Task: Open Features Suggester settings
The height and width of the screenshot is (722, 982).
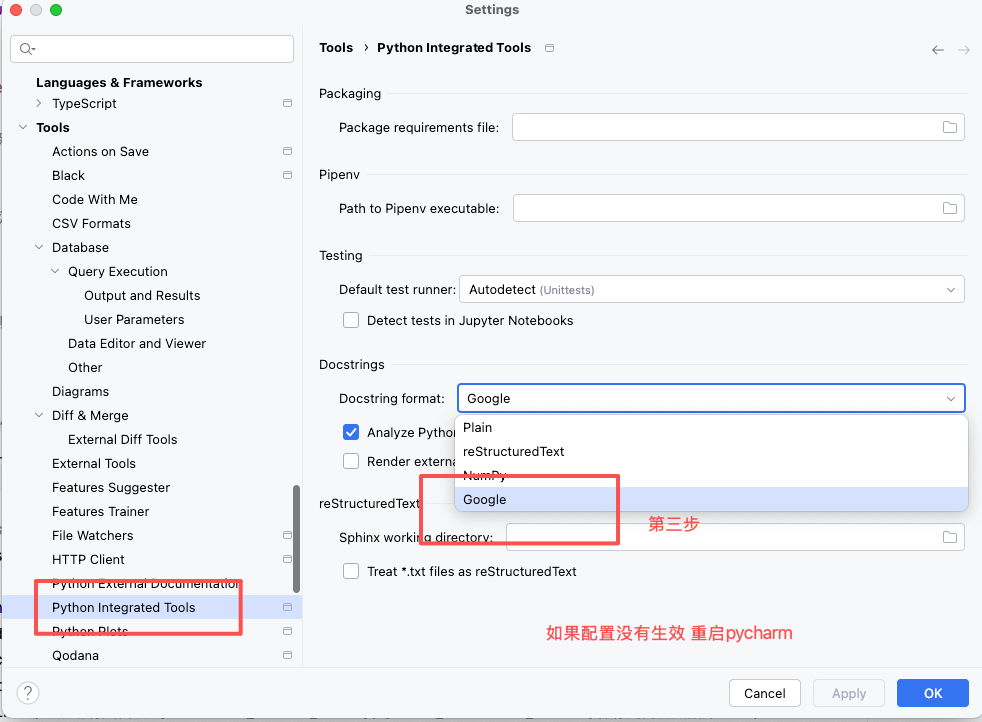Action: tap(111, 487)
